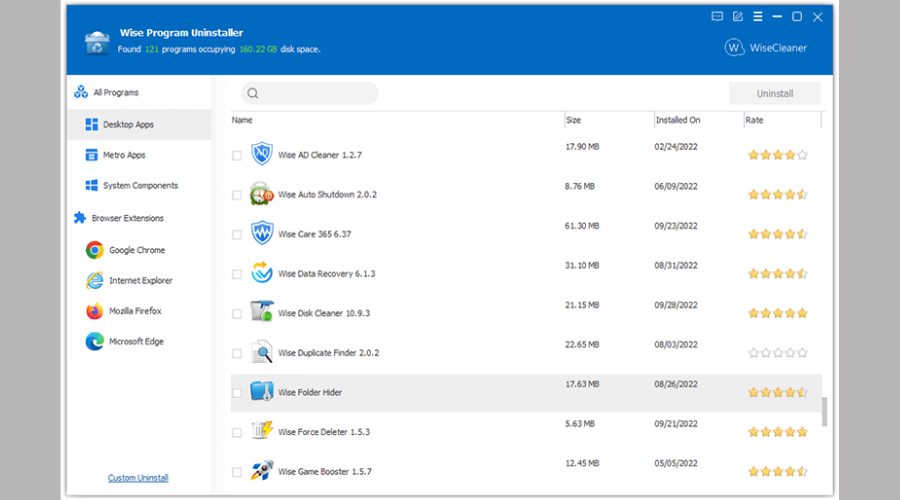Click the Wise Force Deleter trash icon

[x=262, y=431]
